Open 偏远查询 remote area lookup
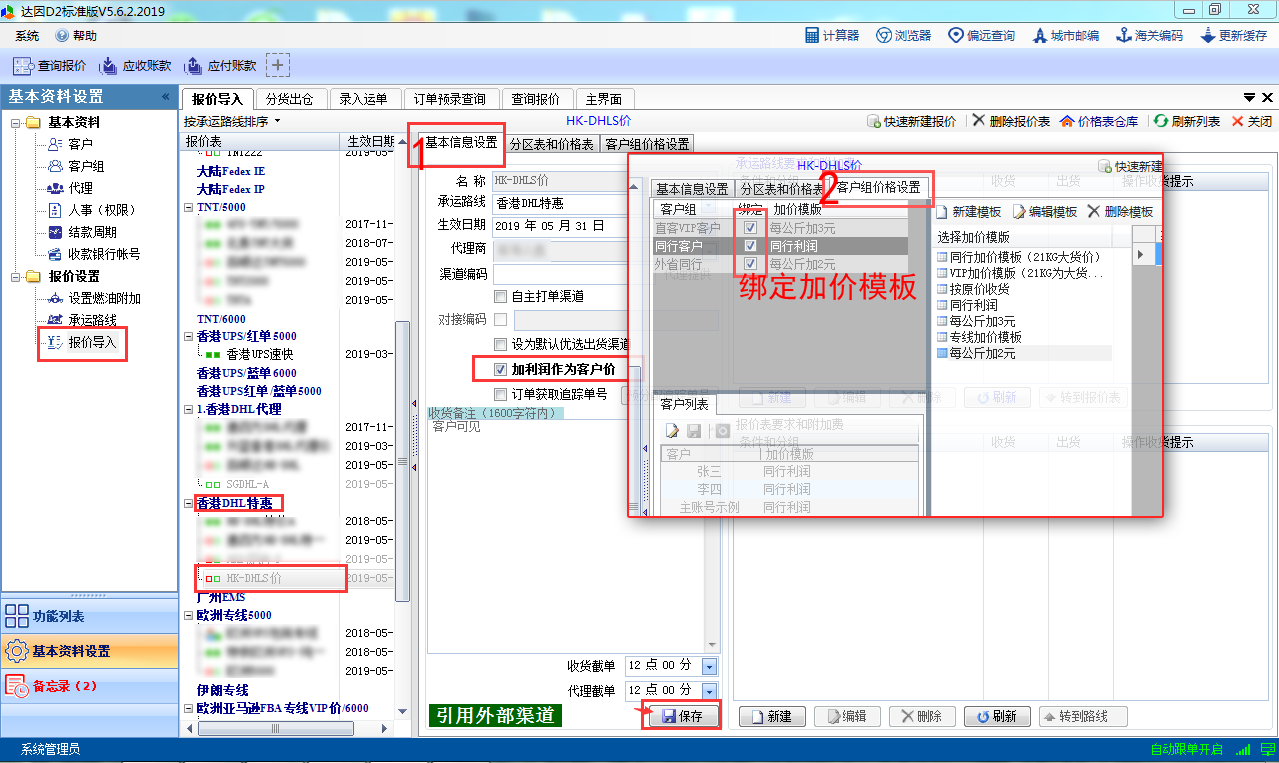The height and width of the screenshot is (763, 1279). coord(981,35)
